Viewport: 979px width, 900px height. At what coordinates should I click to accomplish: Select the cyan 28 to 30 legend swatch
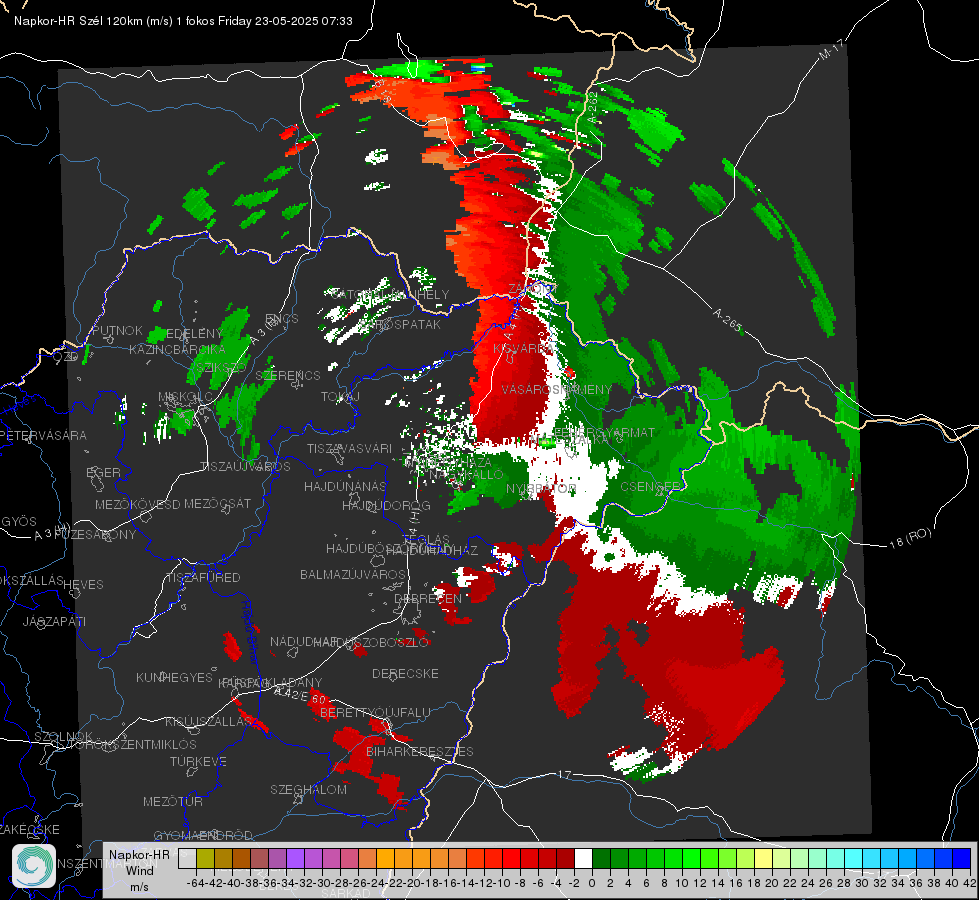pos(854,858)
